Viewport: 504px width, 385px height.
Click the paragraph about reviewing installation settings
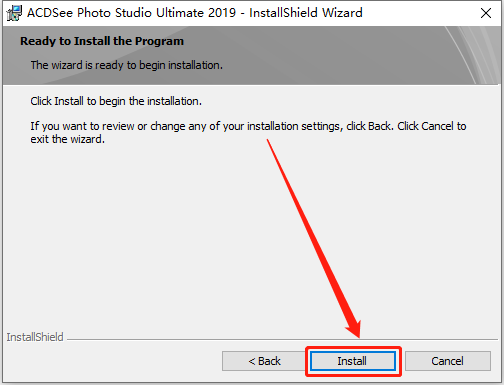[248, 132]
